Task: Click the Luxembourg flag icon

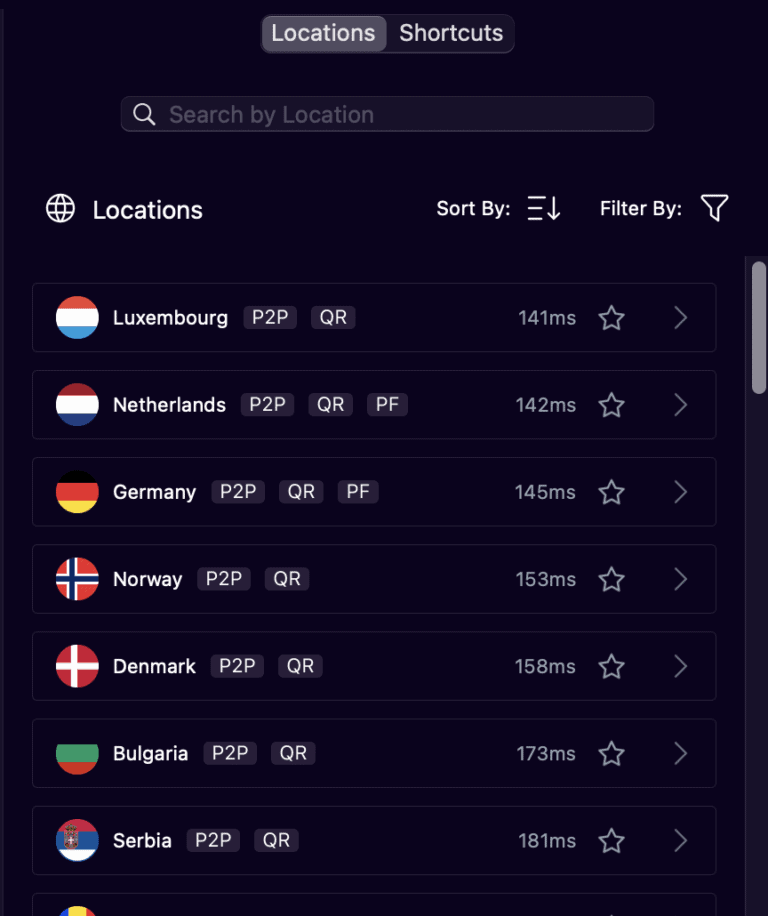Action: pos(77,318)
